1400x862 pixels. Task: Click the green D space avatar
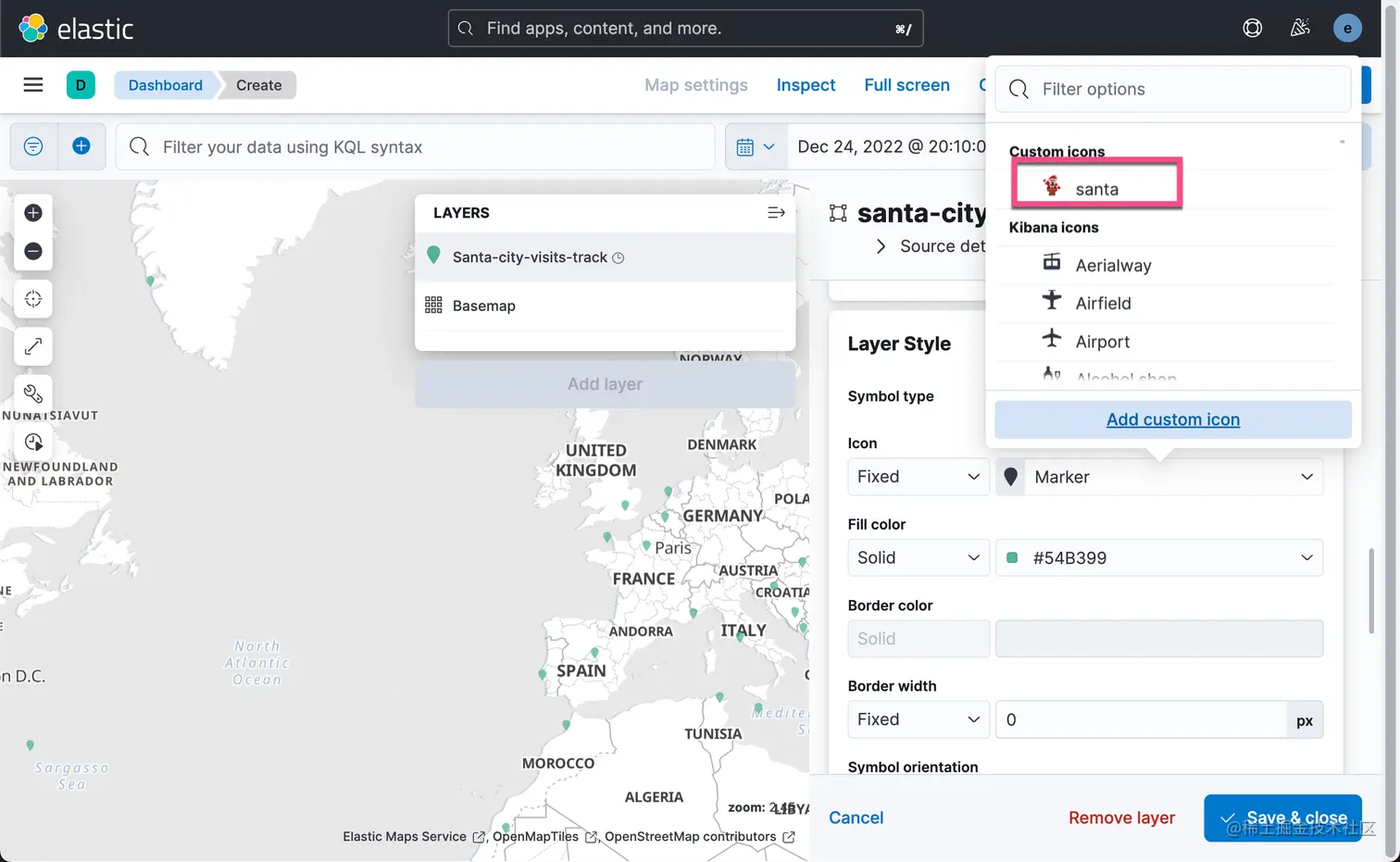coord(81,85)
